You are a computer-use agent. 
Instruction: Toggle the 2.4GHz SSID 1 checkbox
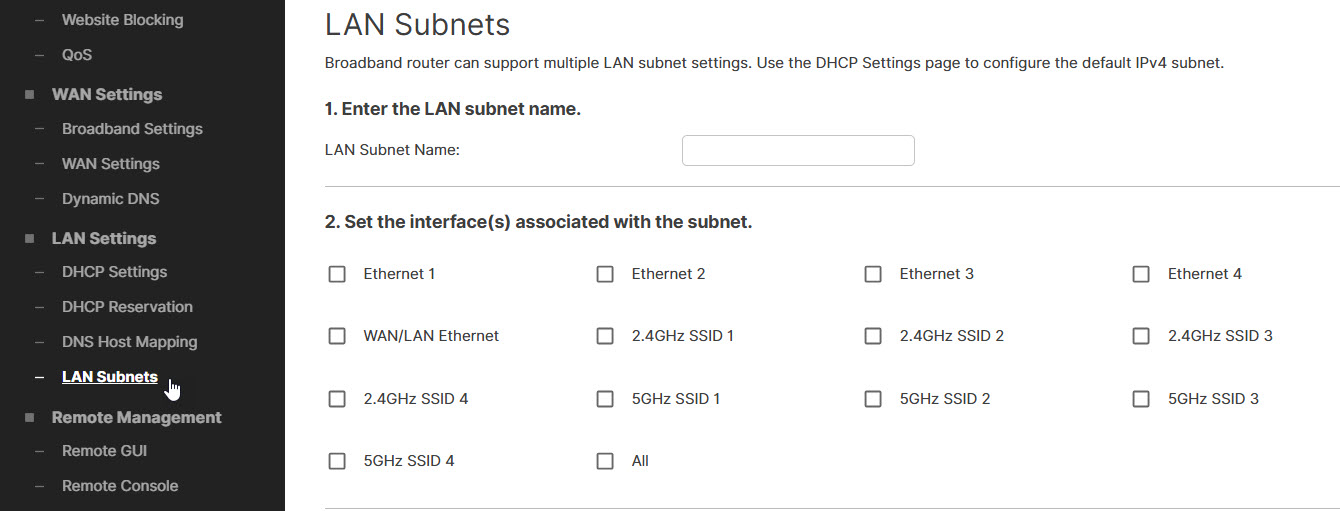(x=605, y=336)
